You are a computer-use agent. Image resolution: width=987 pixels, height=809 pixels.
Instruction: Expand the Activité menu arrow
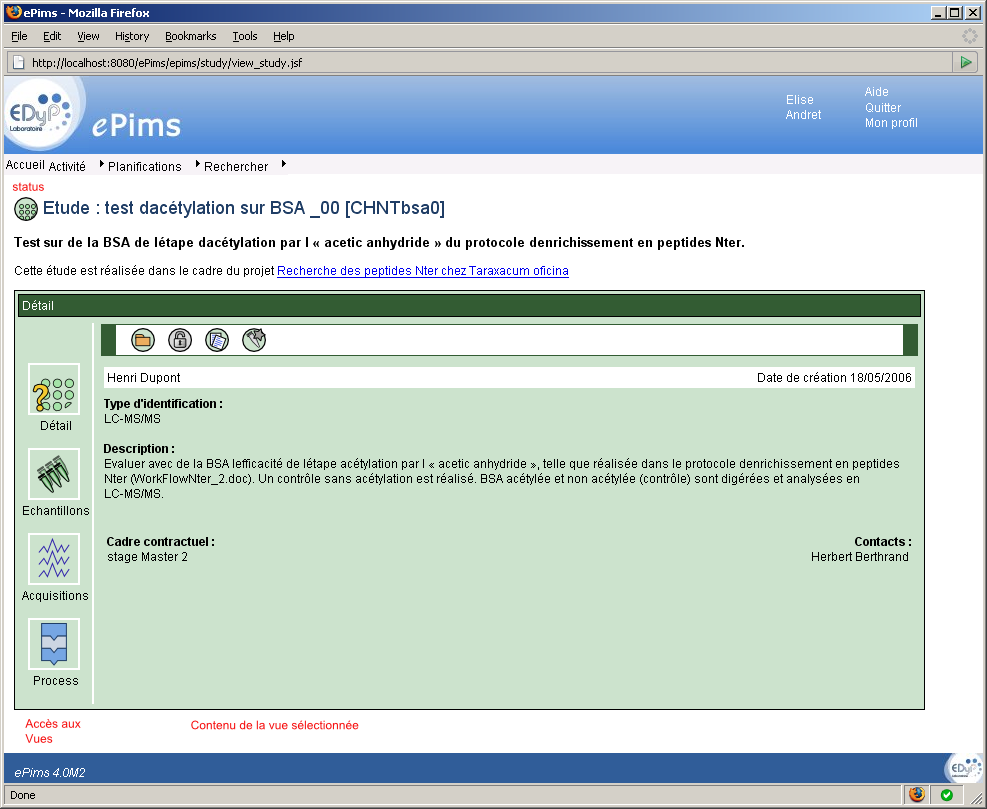(x=102, y=165)
